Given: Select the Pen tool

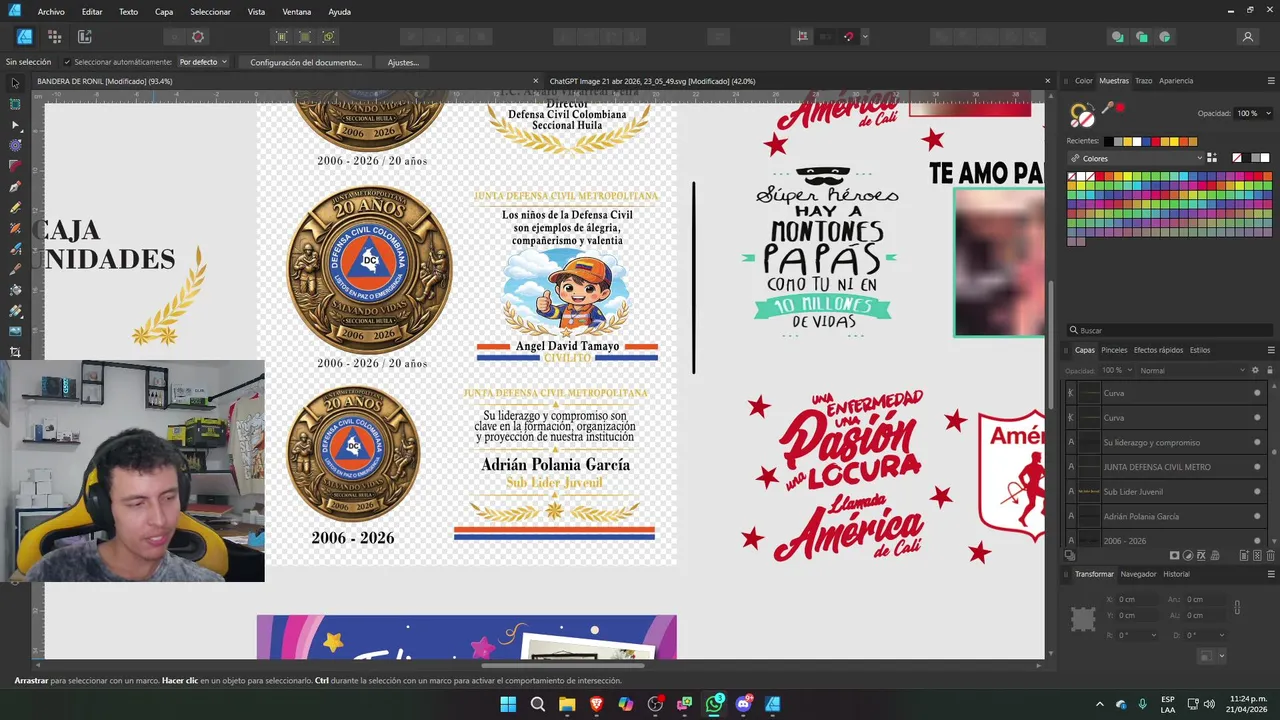Looking at the screenshot, I should [15, 187].
